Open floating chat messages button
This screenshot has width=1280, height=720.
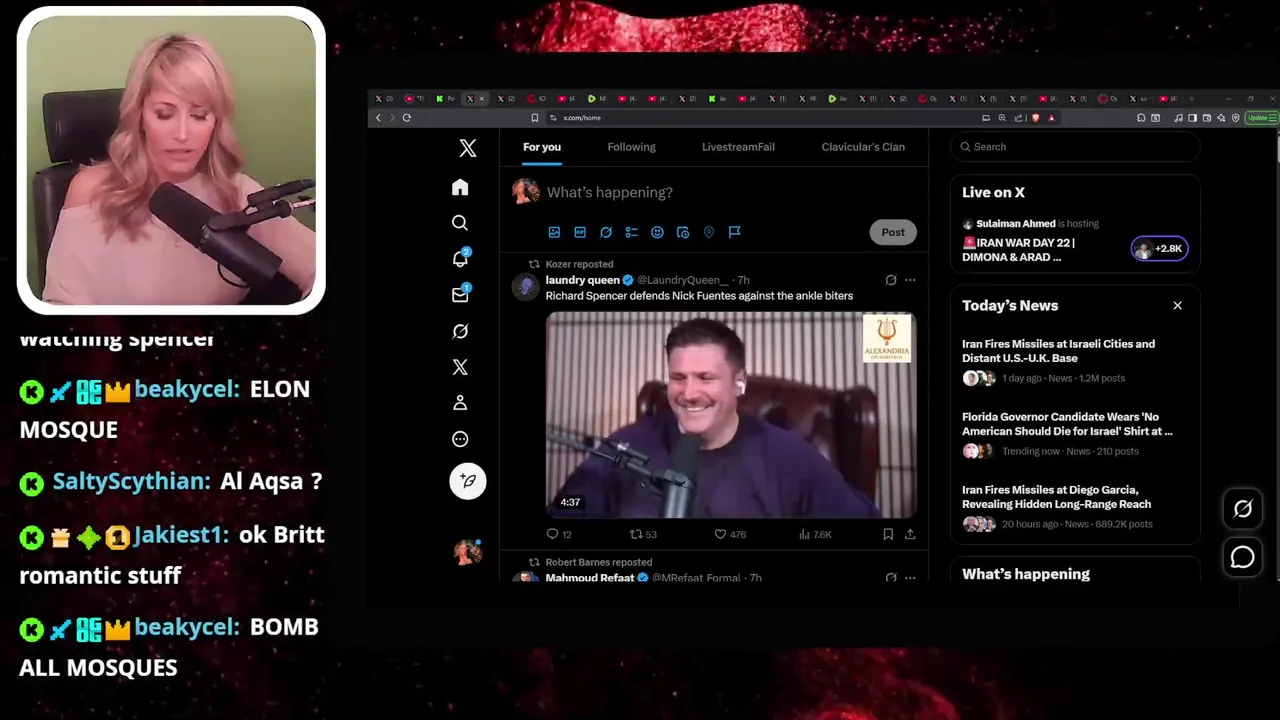tap(1243, 557)
